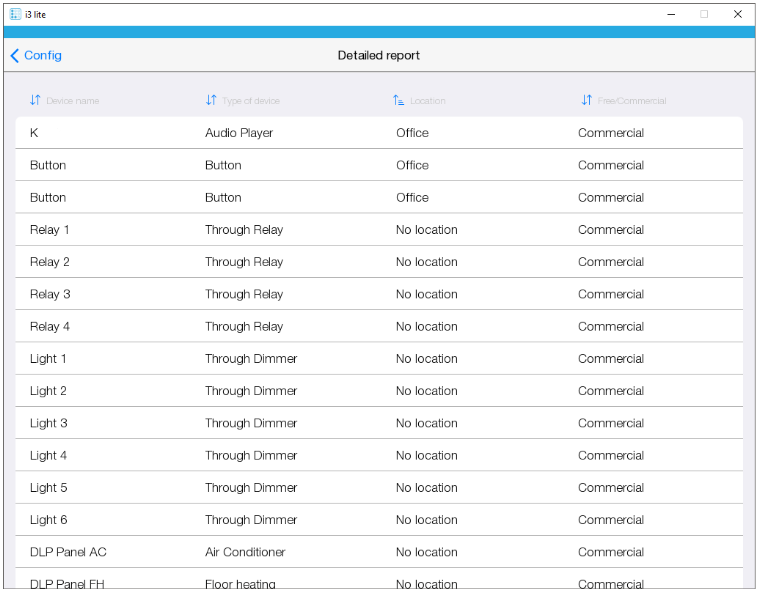
Task: Click the Device name column header
Action: (x=72, y=101)
